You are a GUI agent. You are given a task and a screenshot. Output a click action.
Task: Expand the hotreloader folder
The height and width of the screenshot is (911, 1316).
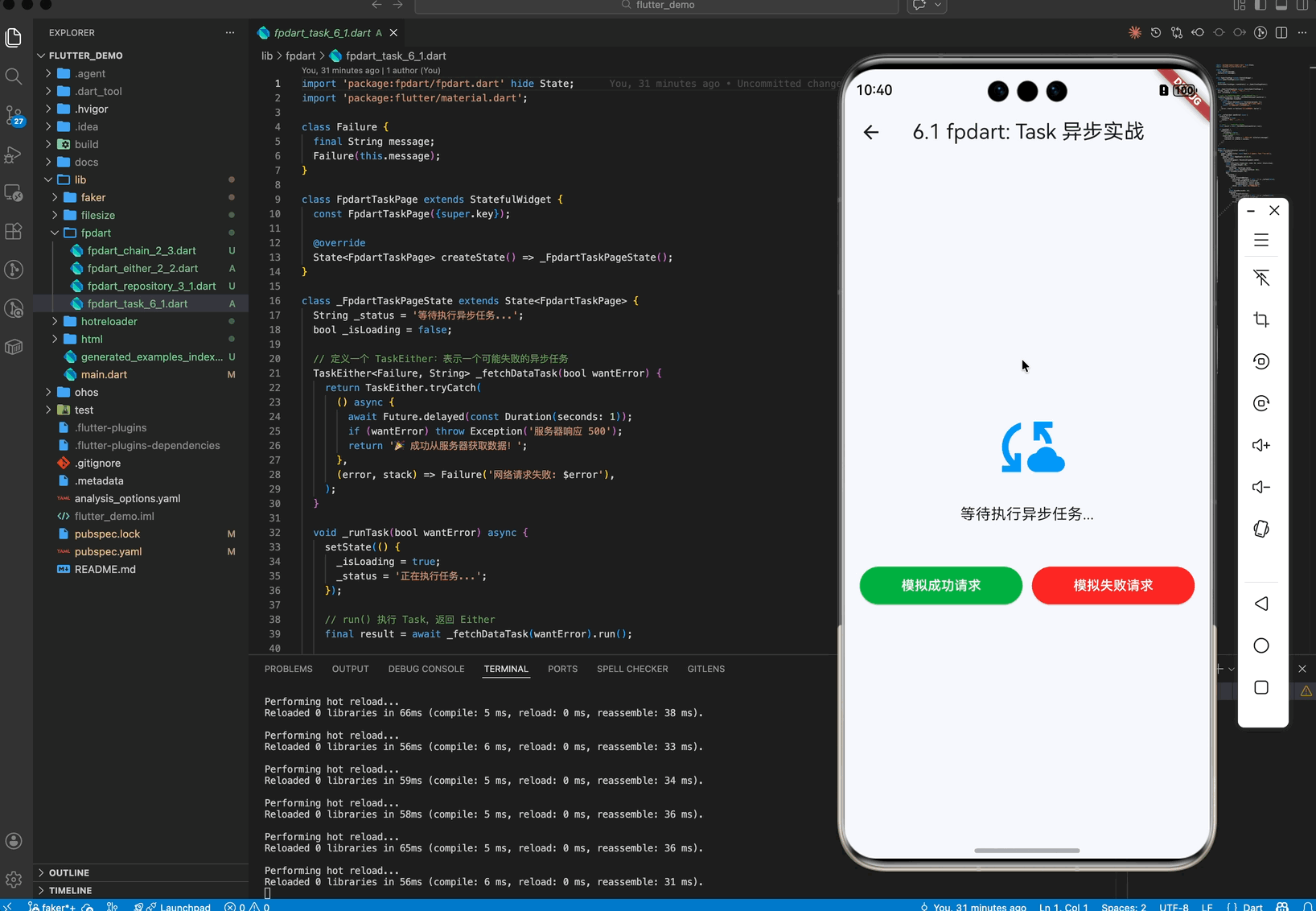(x=55, y=321)
